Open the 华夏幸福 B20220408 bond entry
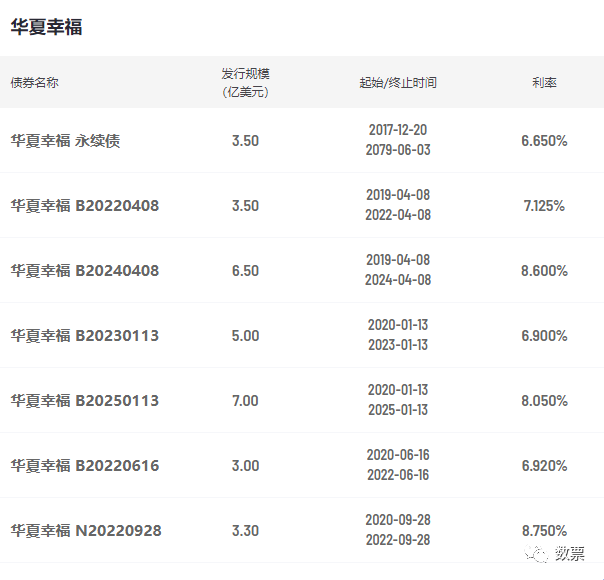 point(85,206)
